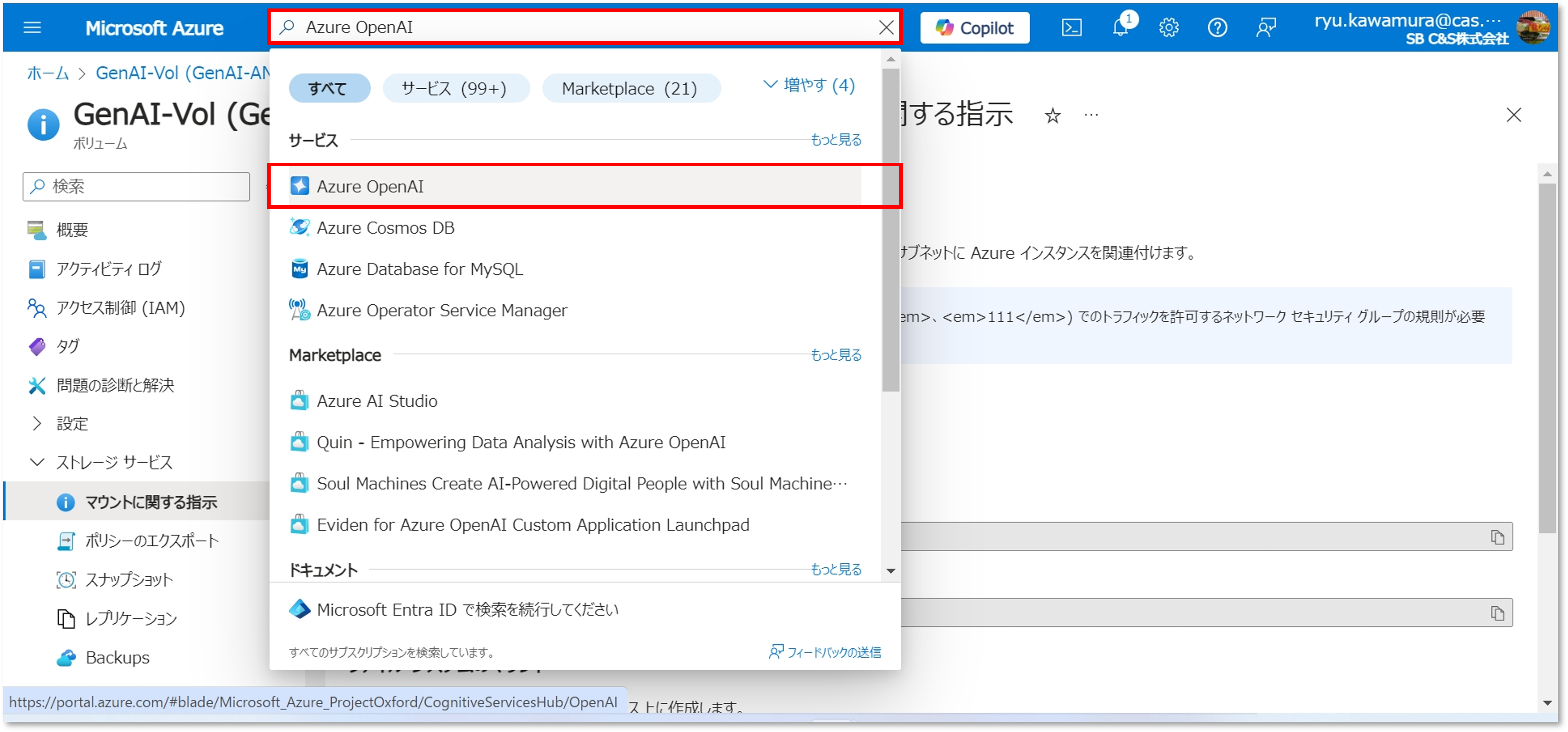Open Backups in the sidebar

[x=118, y=658]
